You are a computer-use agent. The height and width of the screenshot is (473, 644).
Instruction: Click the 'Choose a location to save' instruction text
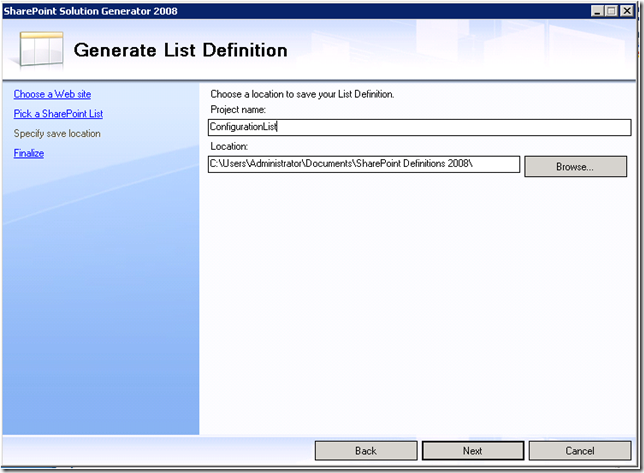click(x=302, y=94)
